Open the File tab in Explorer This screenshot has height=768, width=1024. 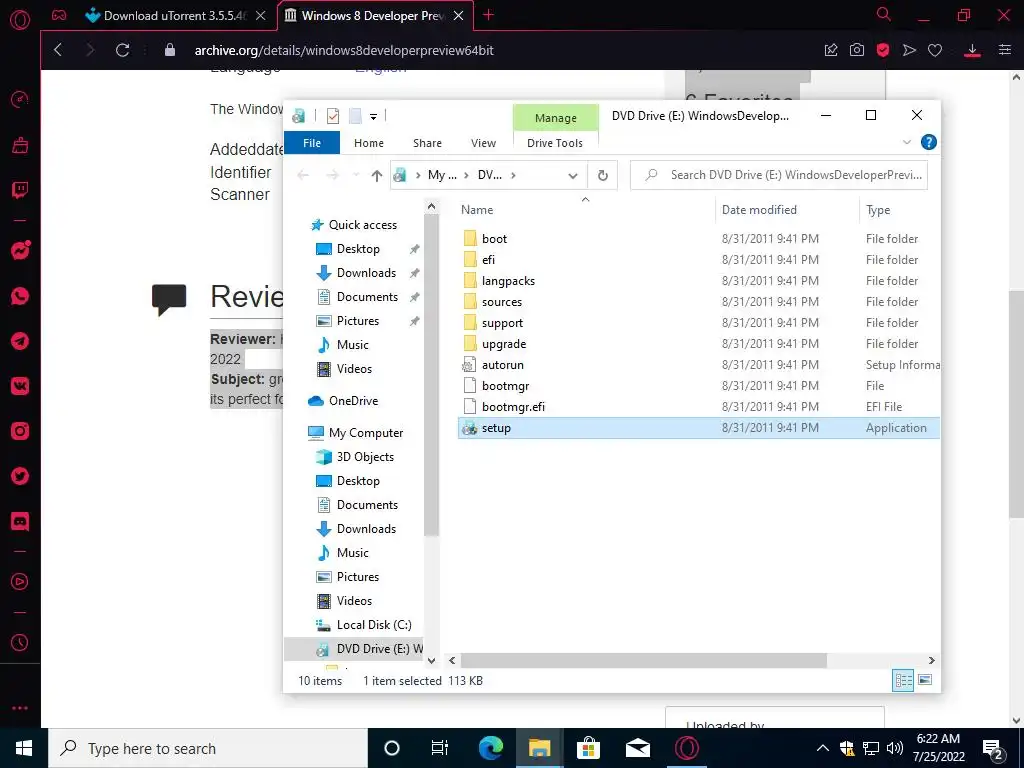[x=312, y=143]
